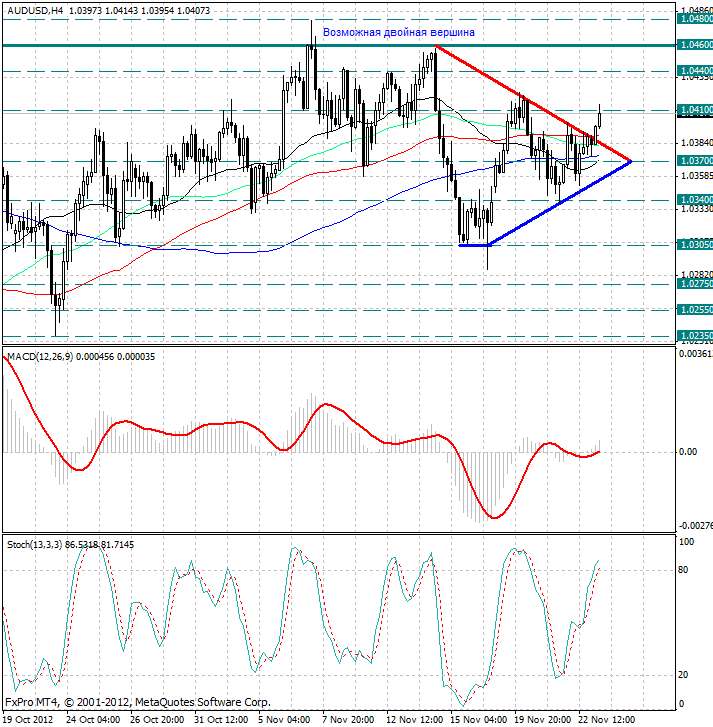Select the 1.0440 price level label

(695, 70)
